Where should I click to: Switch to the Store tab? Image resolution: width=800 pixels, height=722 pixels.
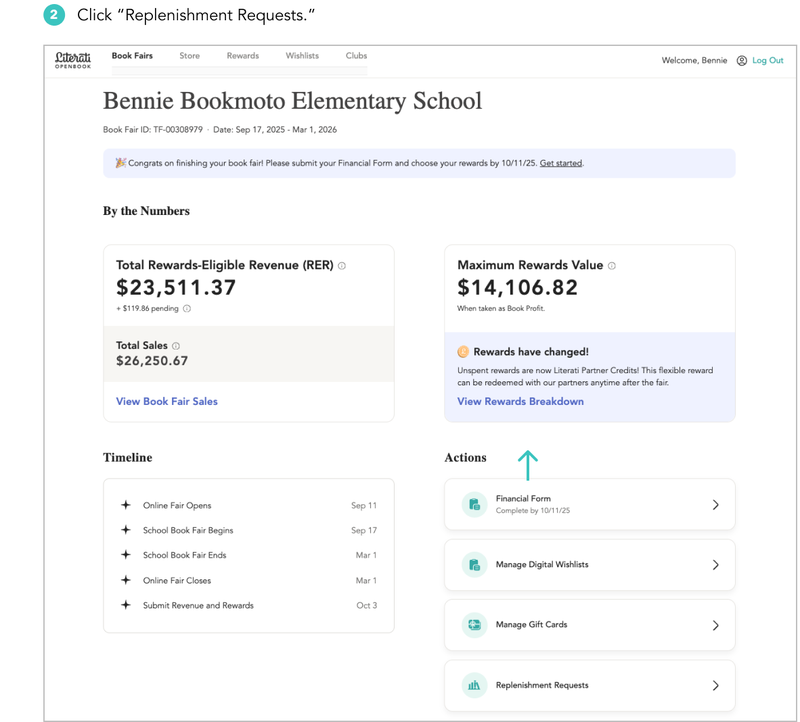click(189, 56)
